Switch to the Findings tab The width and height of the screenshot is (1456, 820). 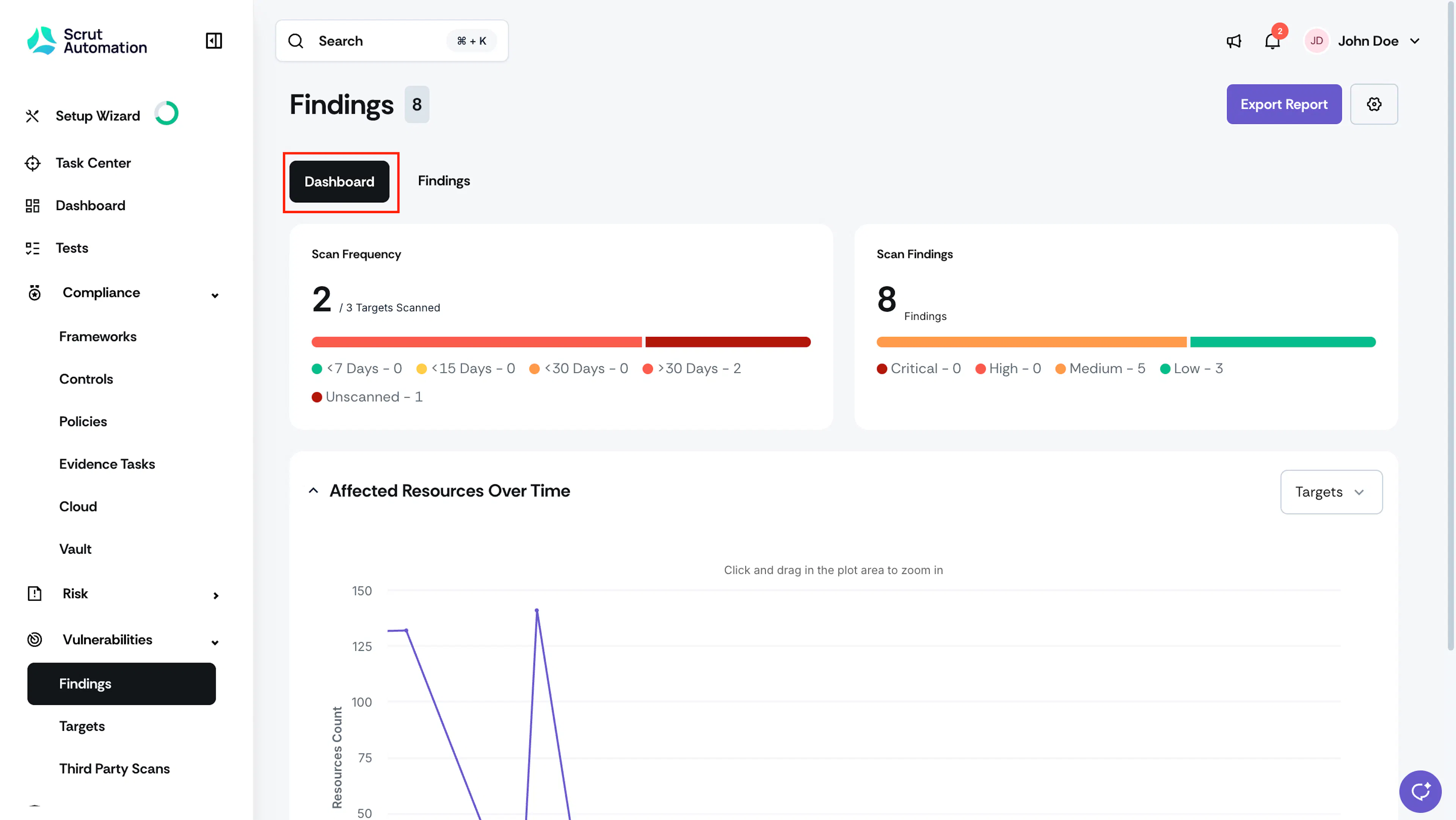click(444, 181)
